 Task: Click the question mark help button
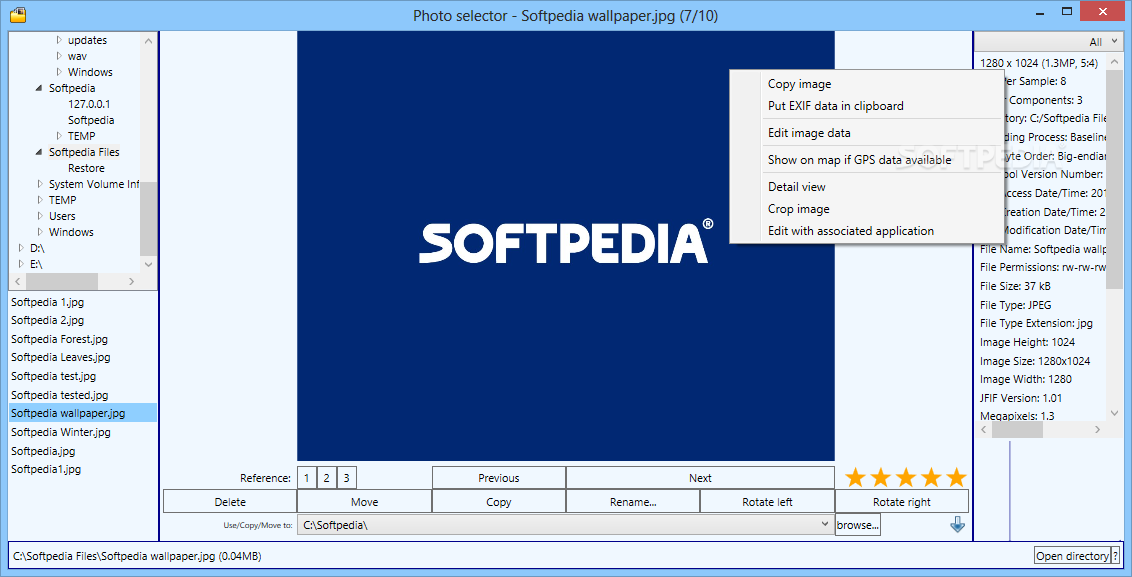pyautogui.click(x=1115, y=555)
